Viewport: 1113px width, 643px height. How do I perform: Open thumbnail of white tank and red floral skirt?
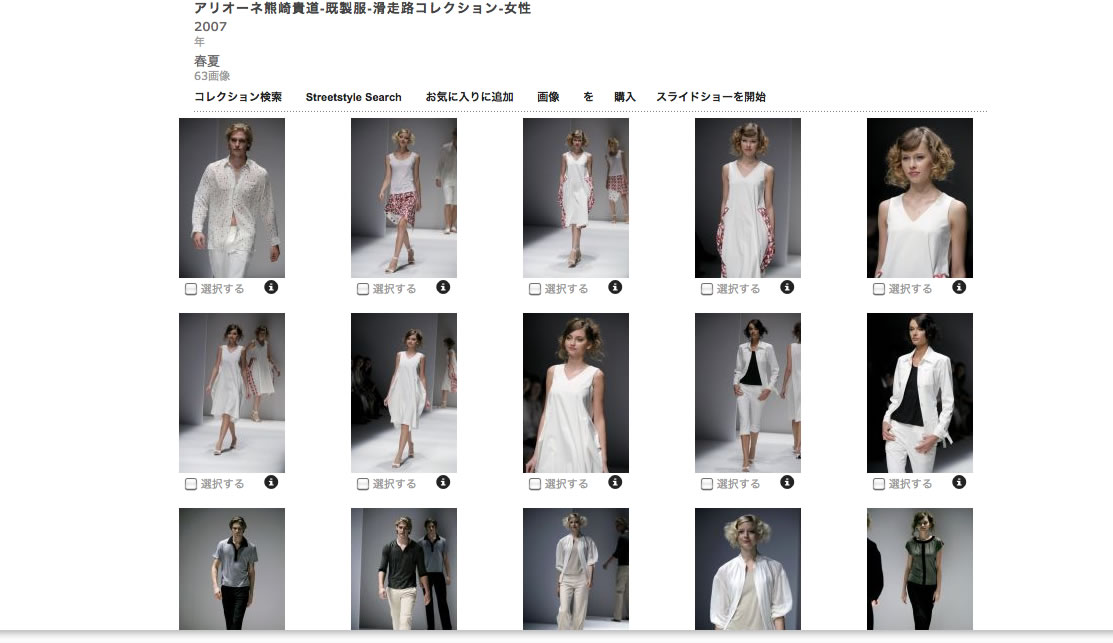tap(404, 198)
